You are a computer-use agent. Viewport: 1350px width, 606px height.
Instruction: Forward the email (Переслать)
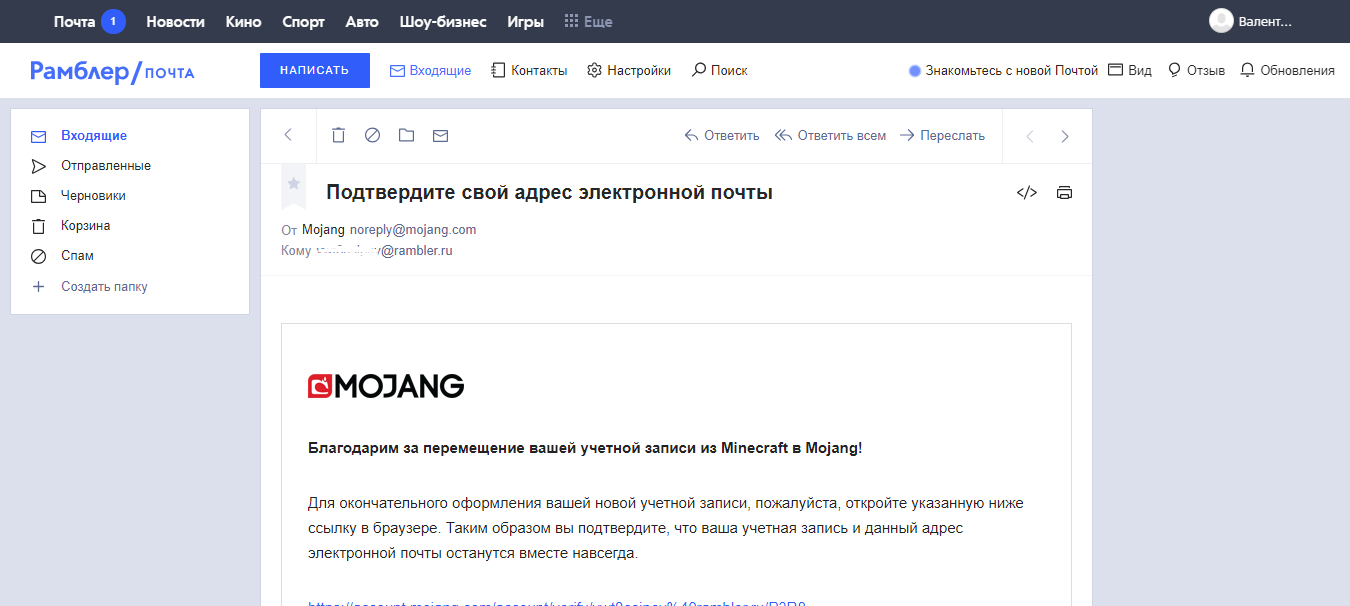click(942, 136)
